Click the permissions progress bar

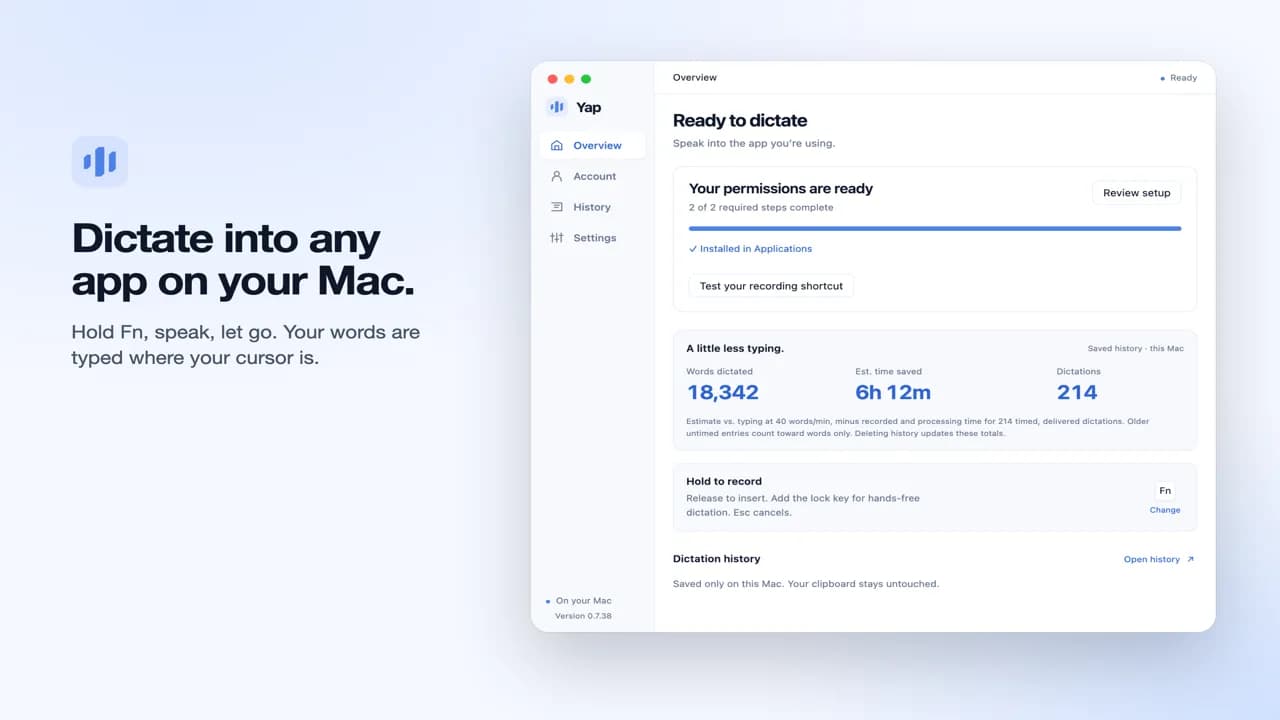click(x=935, y=229)
